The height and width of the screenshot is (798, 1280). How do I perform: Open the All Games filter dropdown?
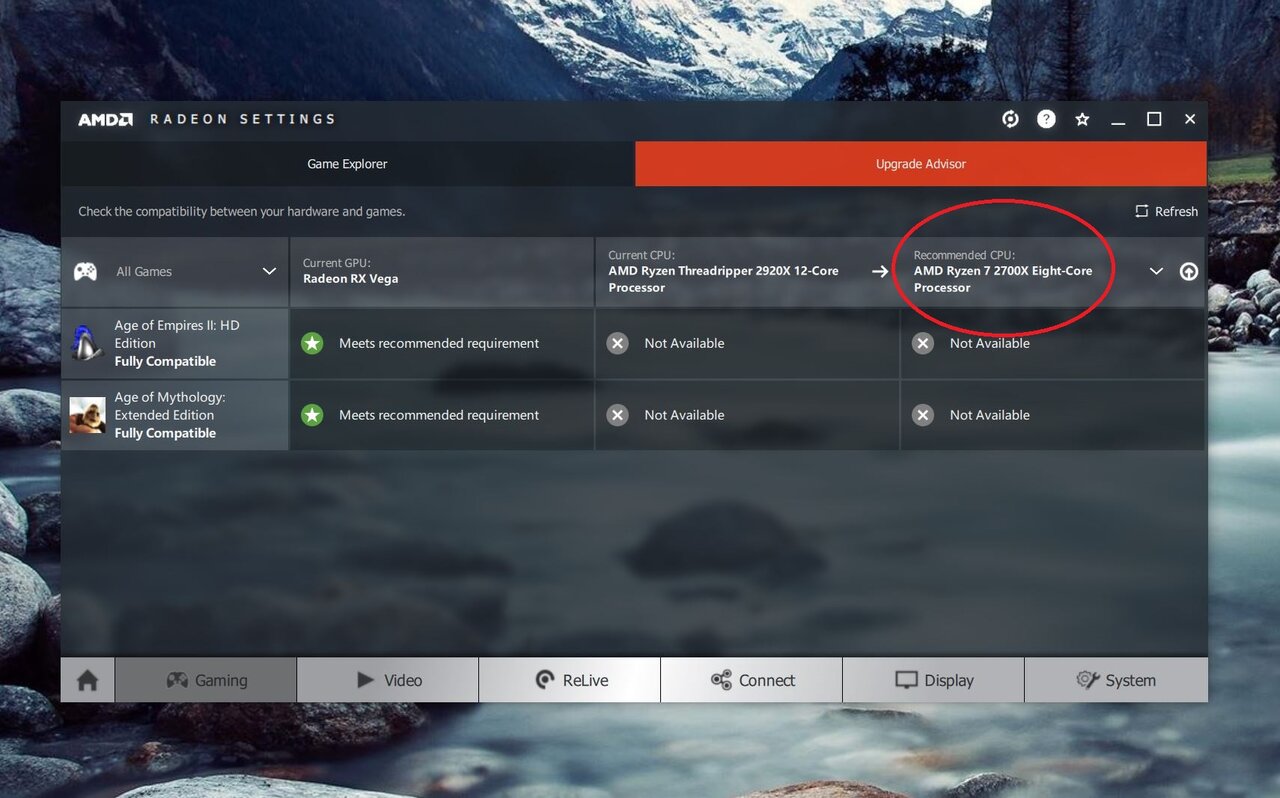175,271
